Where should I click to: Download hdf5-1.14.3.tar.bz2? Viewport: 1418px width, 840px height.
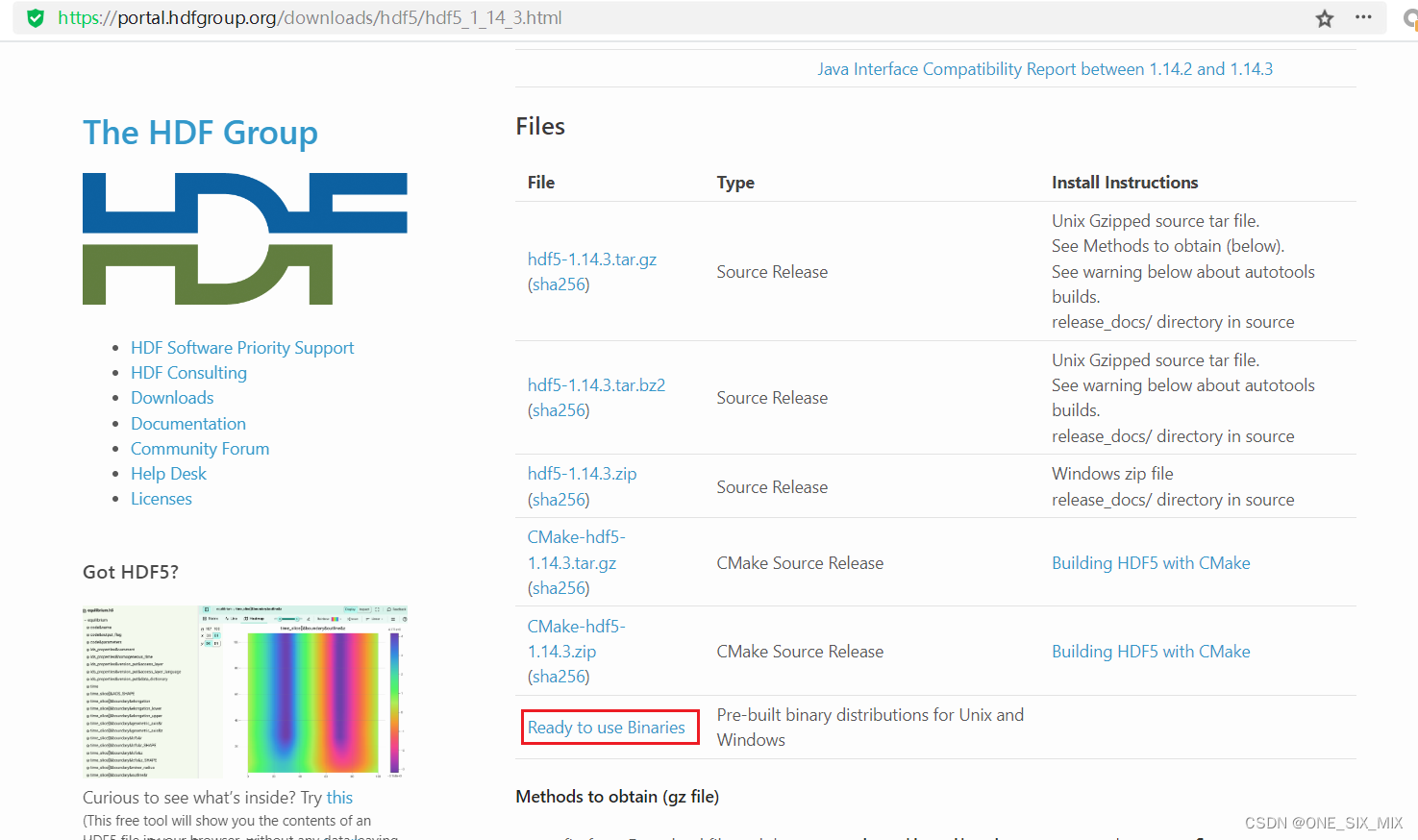596,385
